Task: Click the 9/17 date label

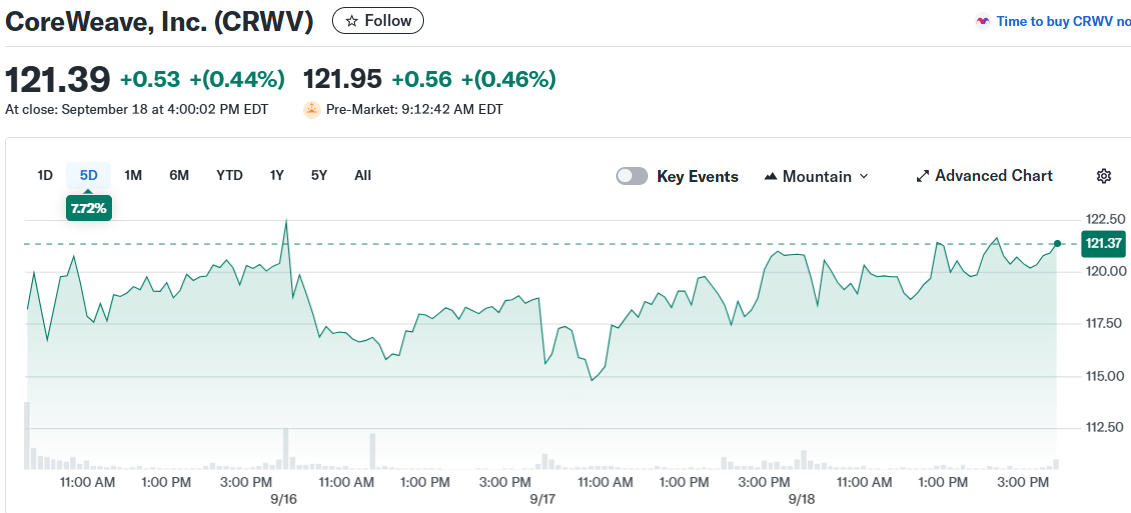Action: pos(542,499)
